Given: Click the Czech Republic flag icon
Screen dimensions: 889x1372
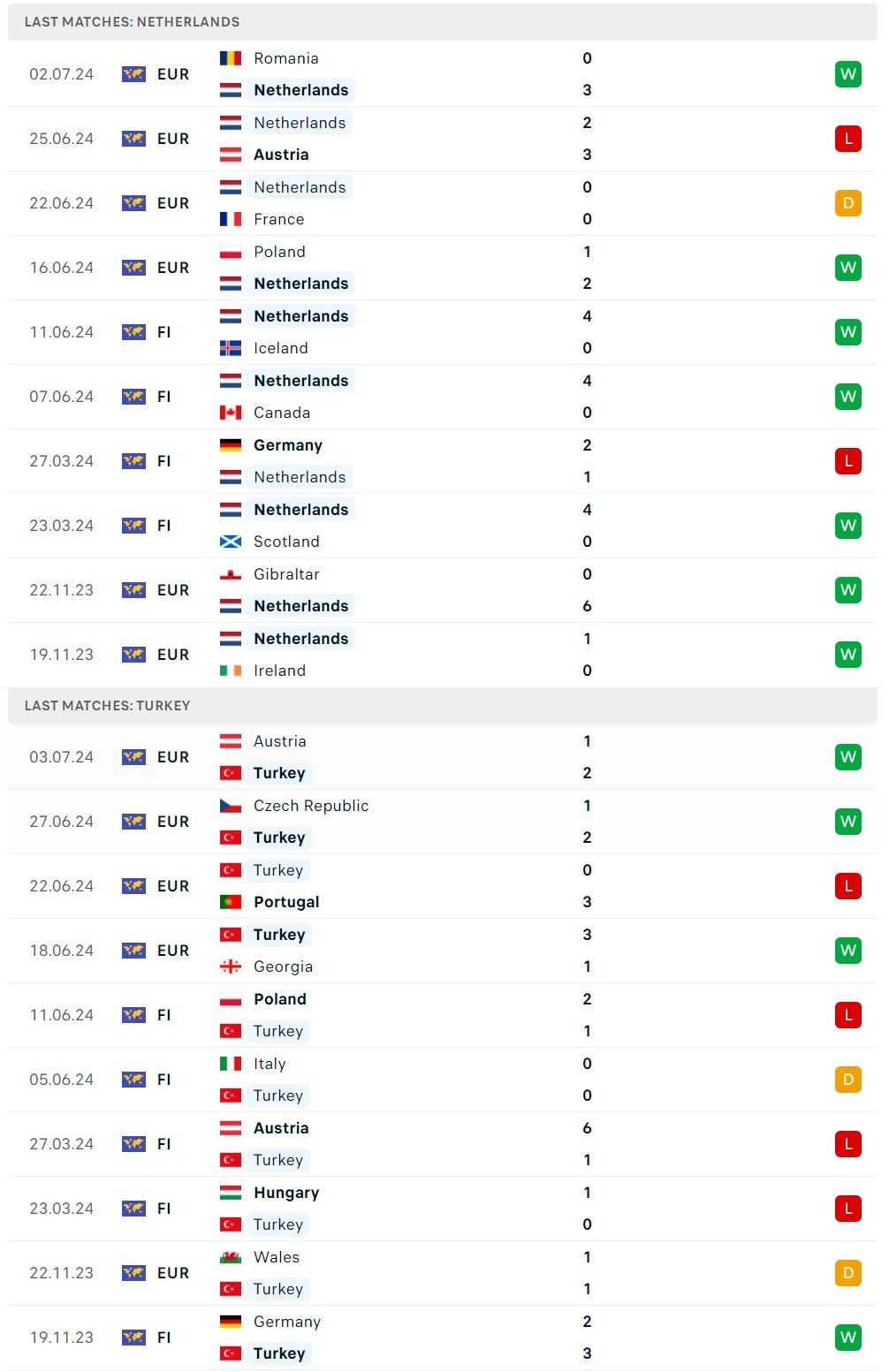Looking at the screenshot, I should (x=230, y=806).
